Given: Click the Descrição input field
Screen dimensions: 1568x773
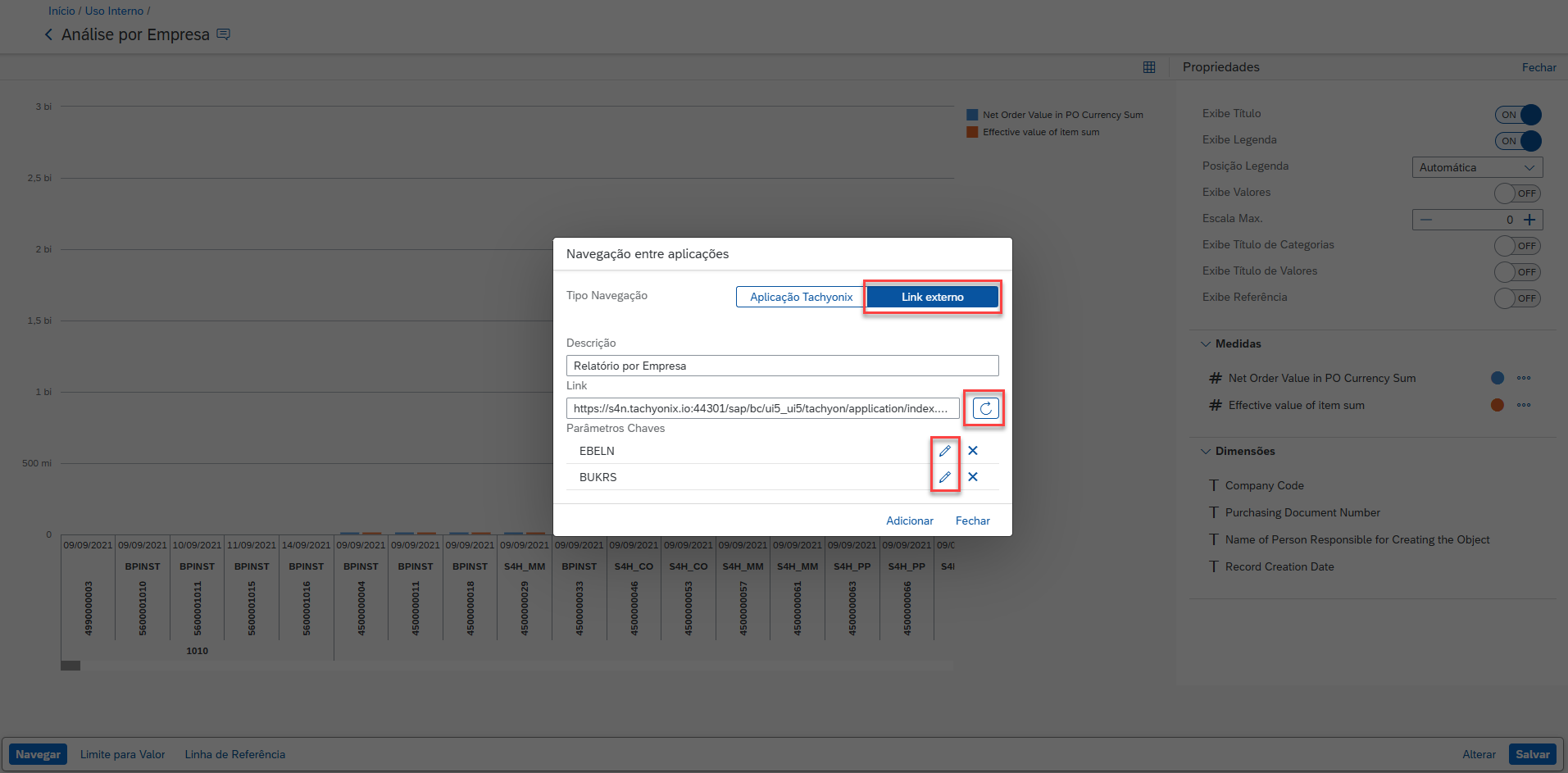Looking at the screenshot, I should pyautogui.click(x=782, y=366).
